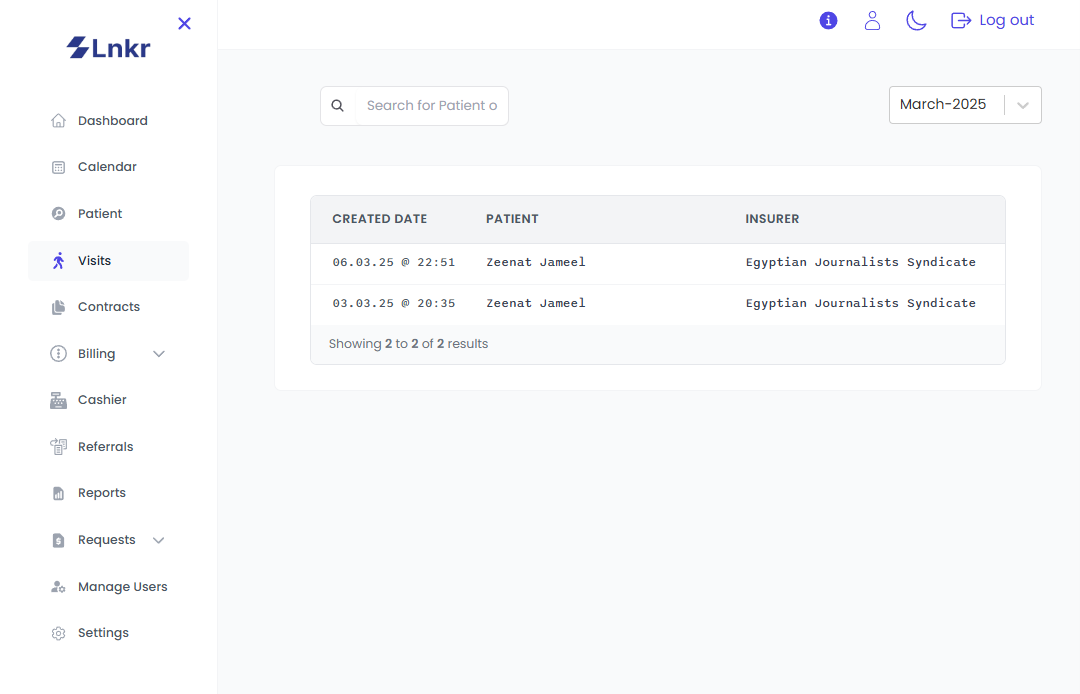
Task: Click the Patient icon in sidebar
Action: [x=59, y=213]
